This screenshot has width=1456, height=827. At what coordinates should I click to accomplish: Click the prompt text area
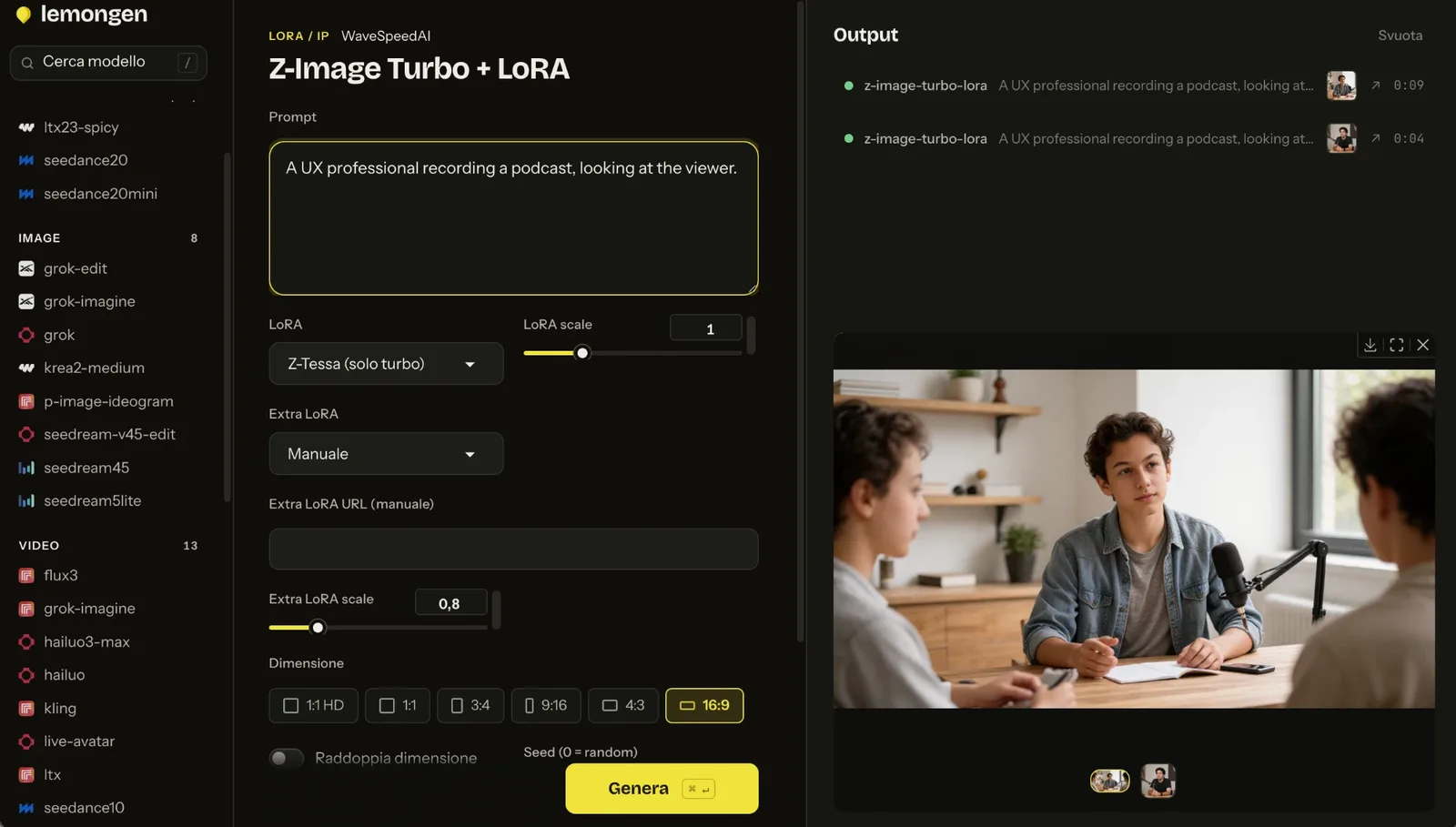tap(513, 218)
